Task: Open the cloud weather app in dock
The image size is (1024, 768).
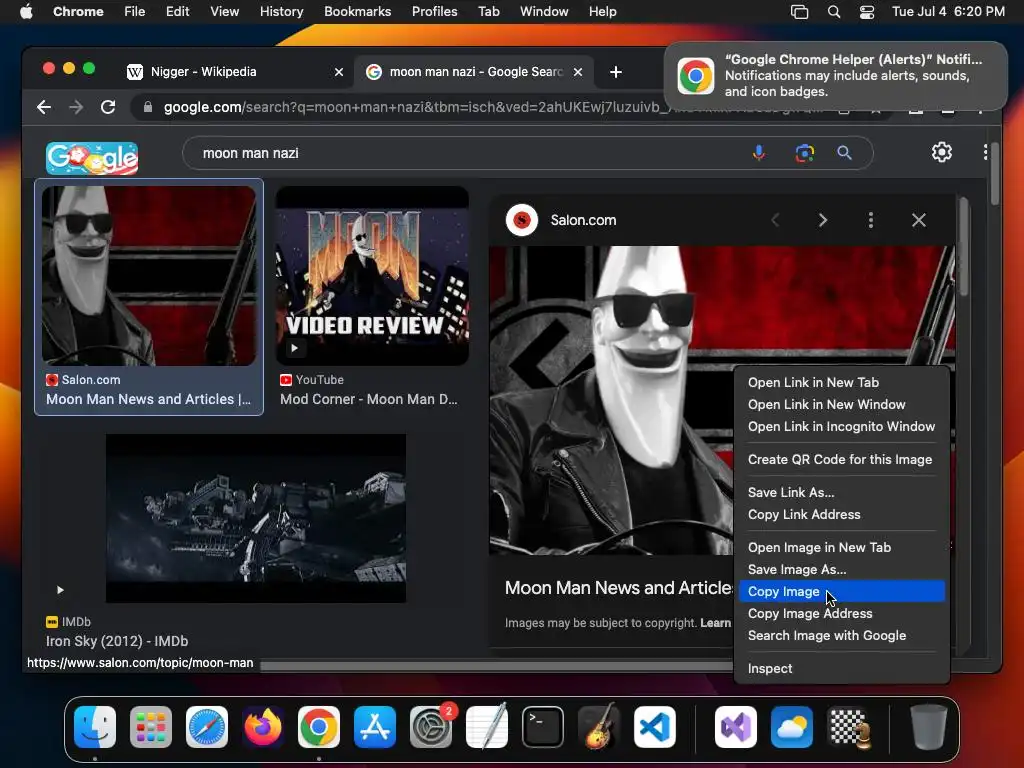Action: tap(792, 727)
